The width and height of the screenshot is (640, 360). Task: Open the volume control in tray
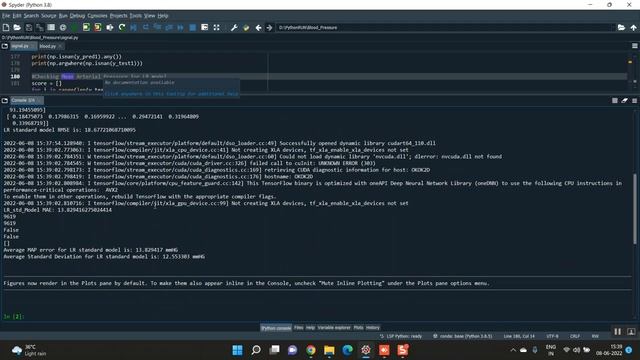[576, 350]
